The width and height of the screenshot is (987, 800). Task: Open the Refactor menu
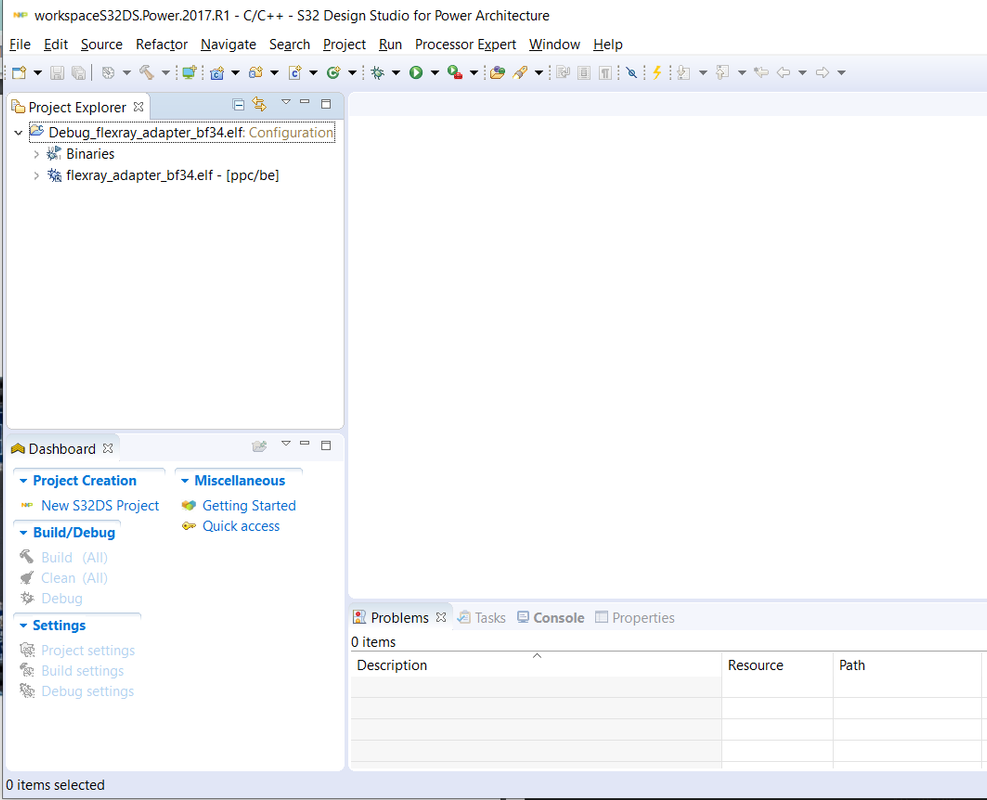162,45
